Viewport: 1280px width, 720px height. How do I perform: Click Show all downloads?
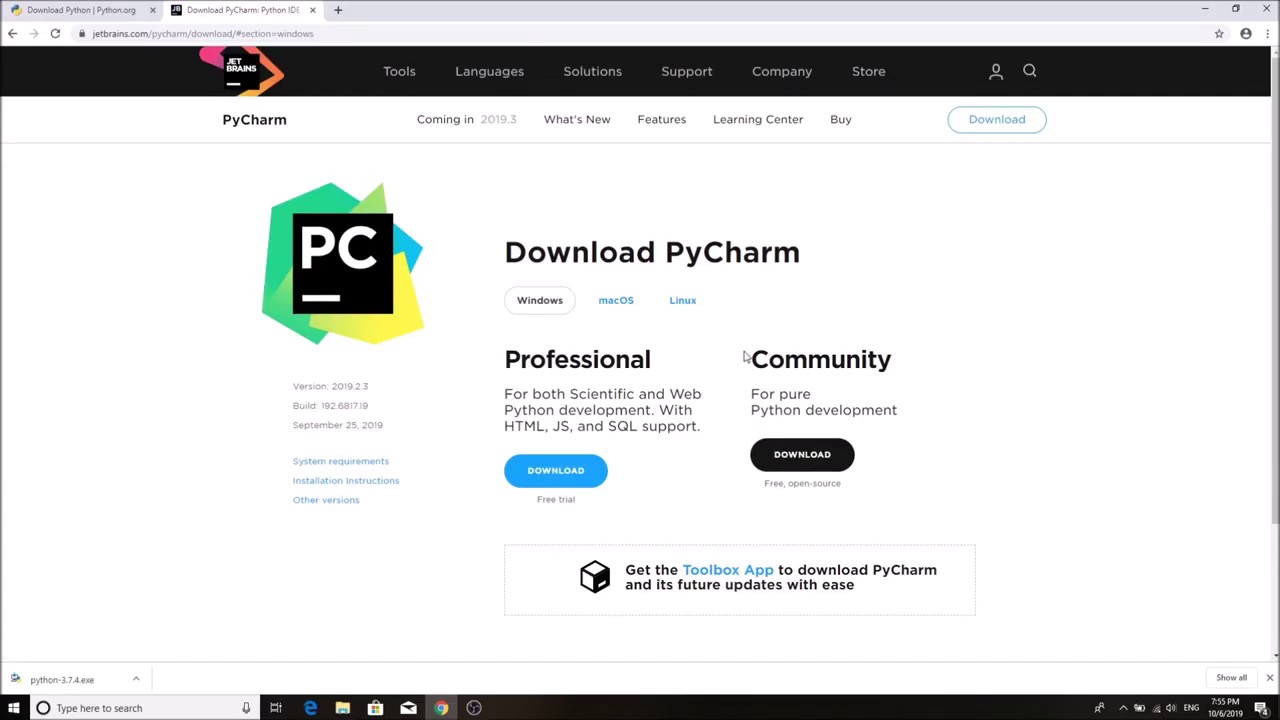[x=1231, y=678]
